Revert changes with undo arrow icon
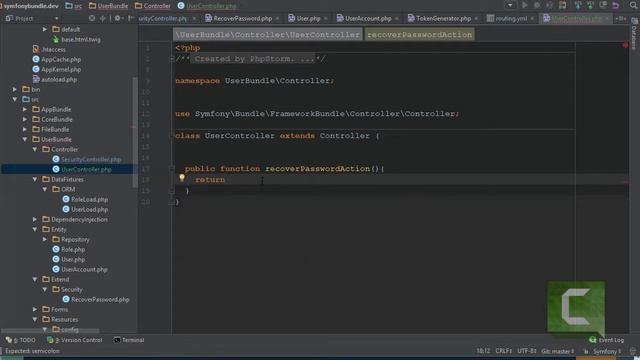The width and height of the screenshot is (640, 360). click(616, 5)
